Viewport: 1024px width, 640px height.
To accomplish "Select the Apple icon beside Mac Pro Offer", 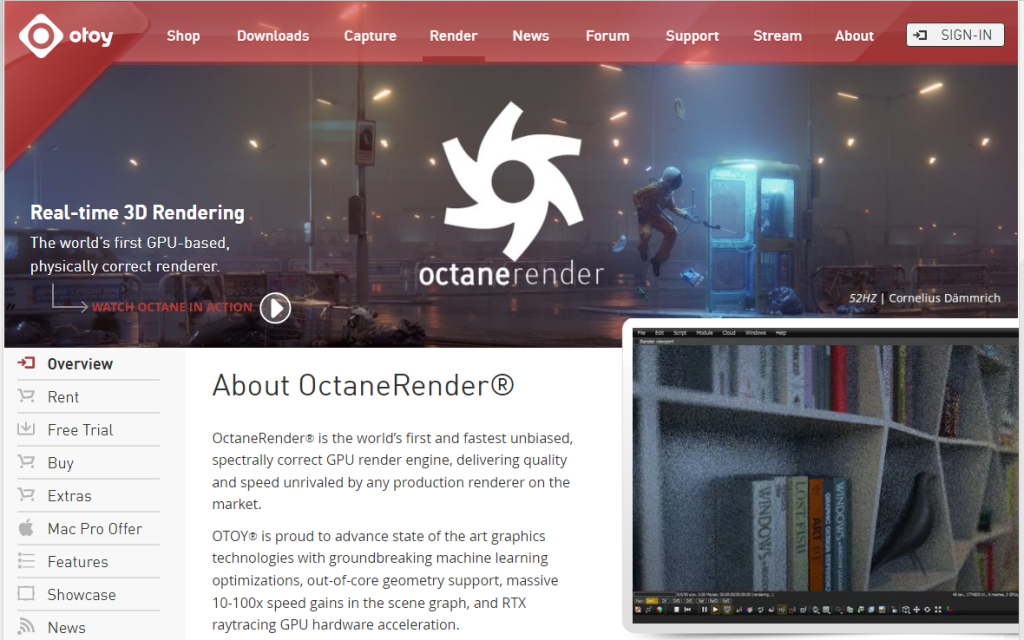I will pos(26,528).
